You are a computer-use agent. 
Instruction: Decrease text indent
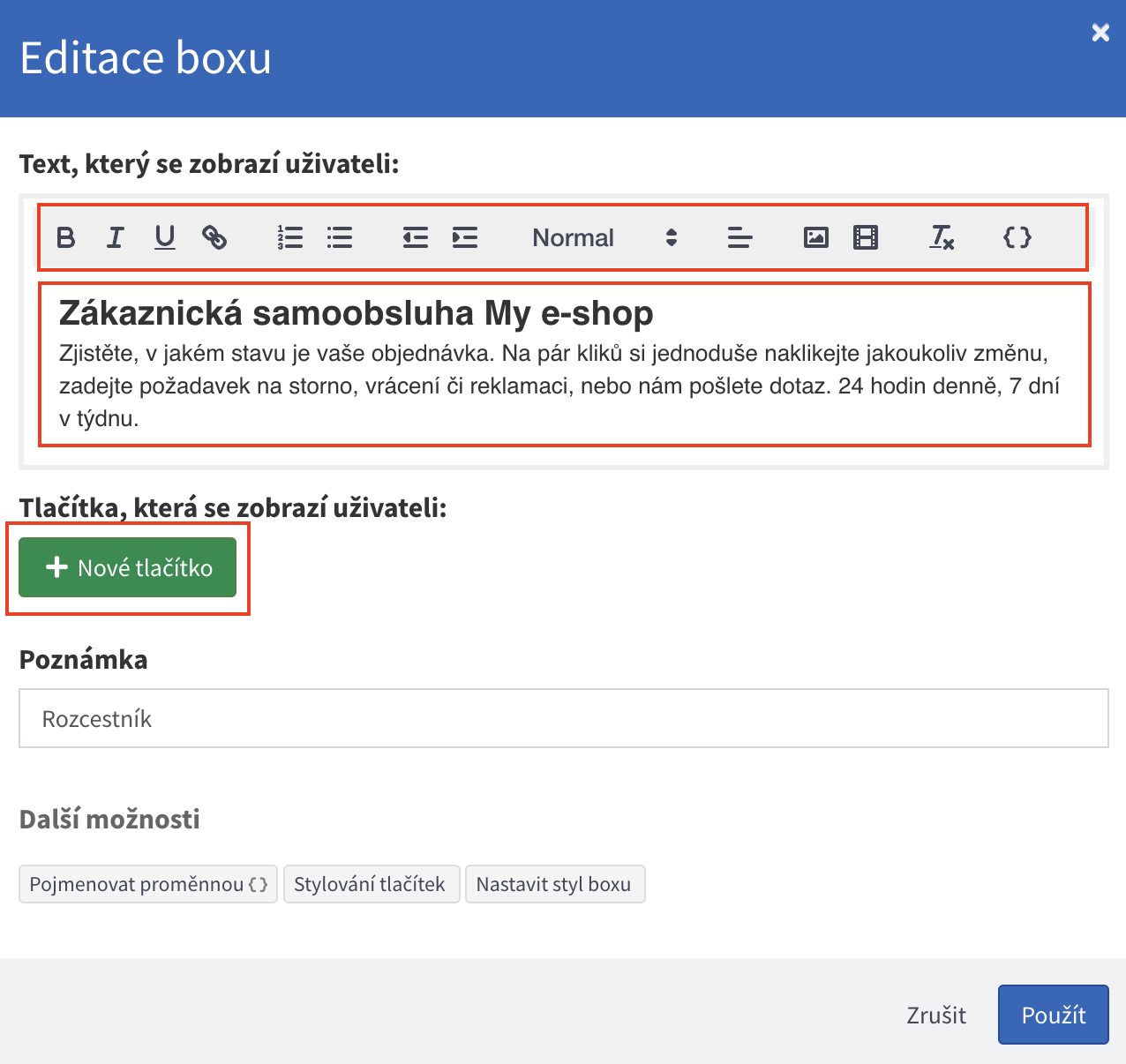[x=415, y=237]
